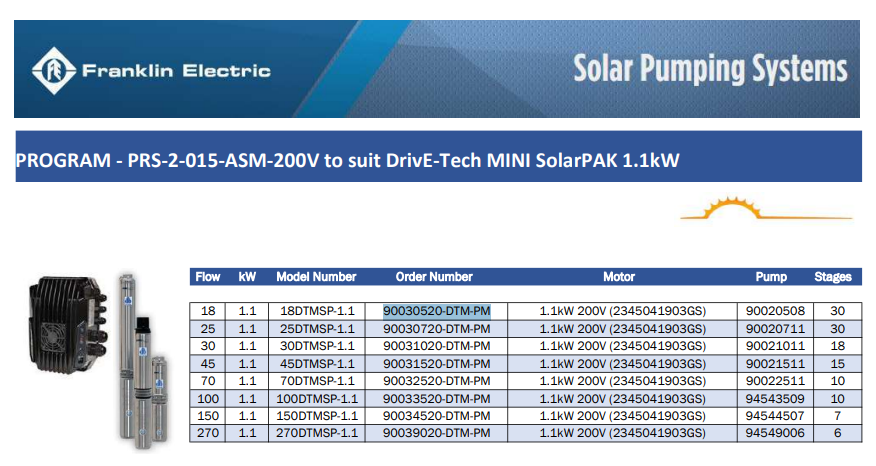
Task: Click the Stages column header
Action: pyautogui.click(x=833, y=277)
